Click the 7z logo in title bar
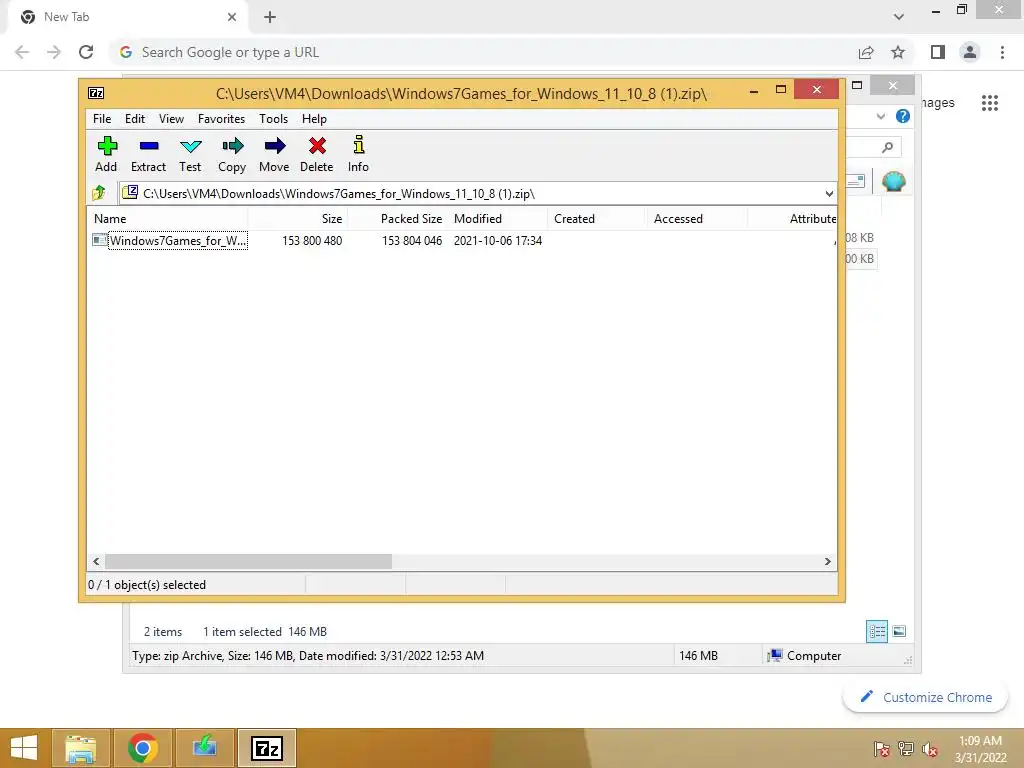This screenshot has height=768, width=1024. [96, 93]
